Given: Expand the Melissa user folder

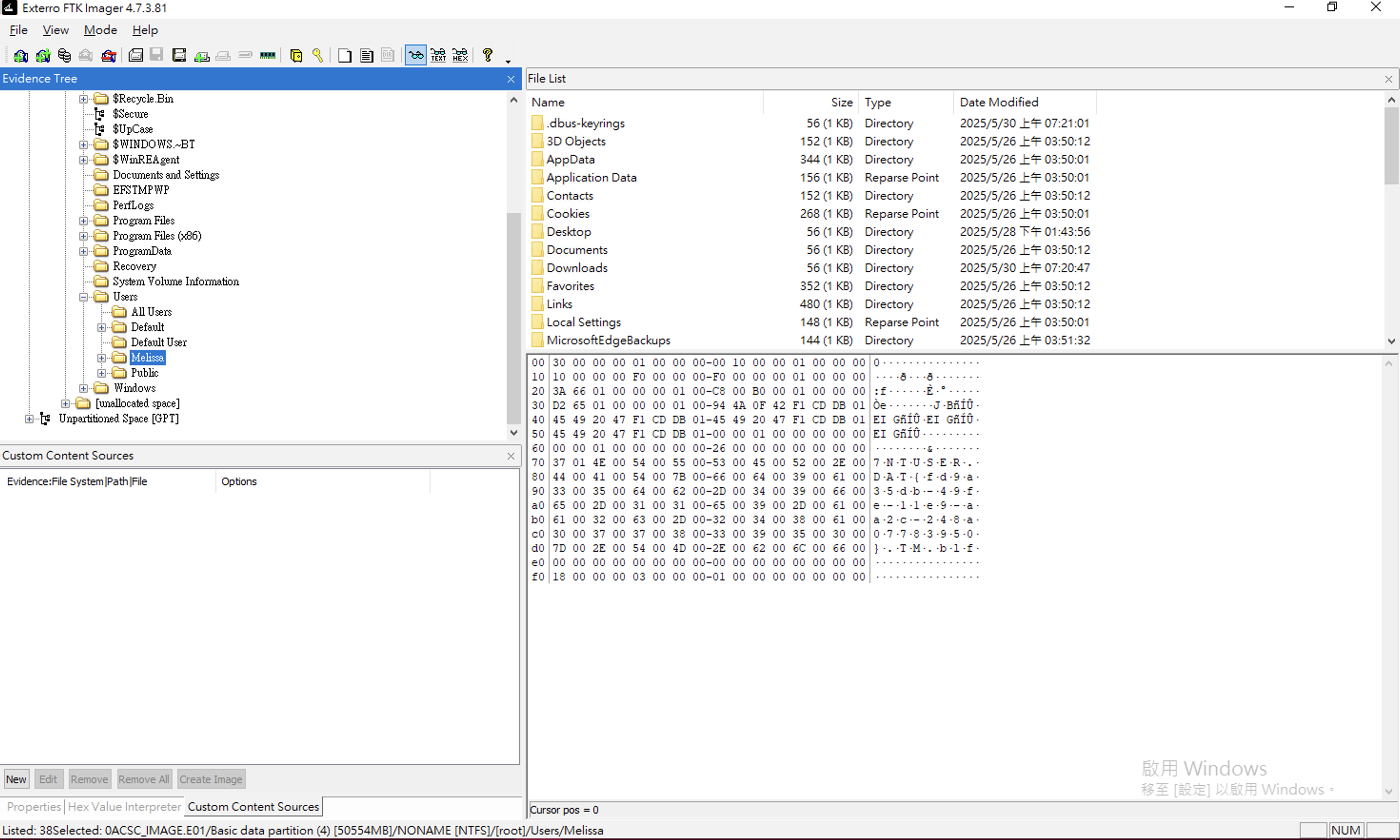Looking at the screenshot, I should pyautogui.click(x=101, y=358).
